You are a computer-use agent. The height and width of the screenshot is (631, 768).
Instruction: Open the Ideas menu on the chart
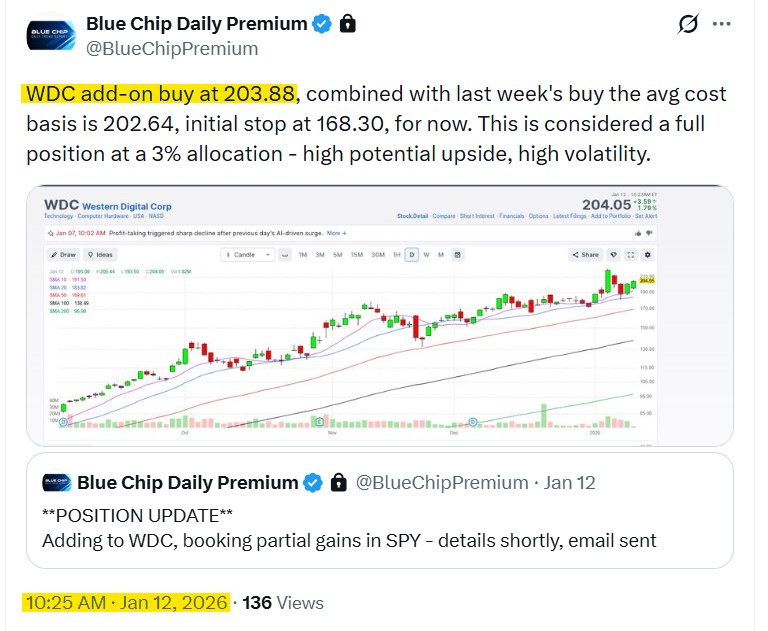(x=99, y=255)
